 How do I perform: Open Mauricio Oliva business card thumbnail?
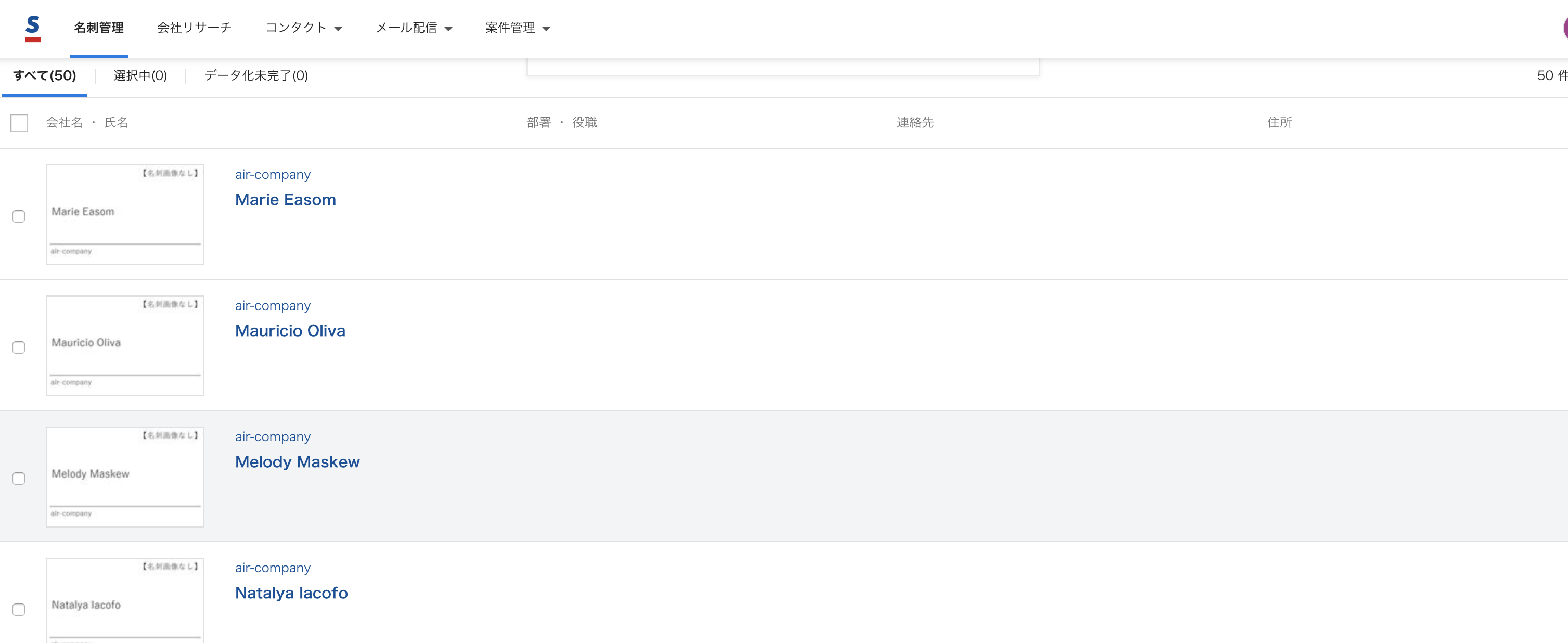[125, 346]
